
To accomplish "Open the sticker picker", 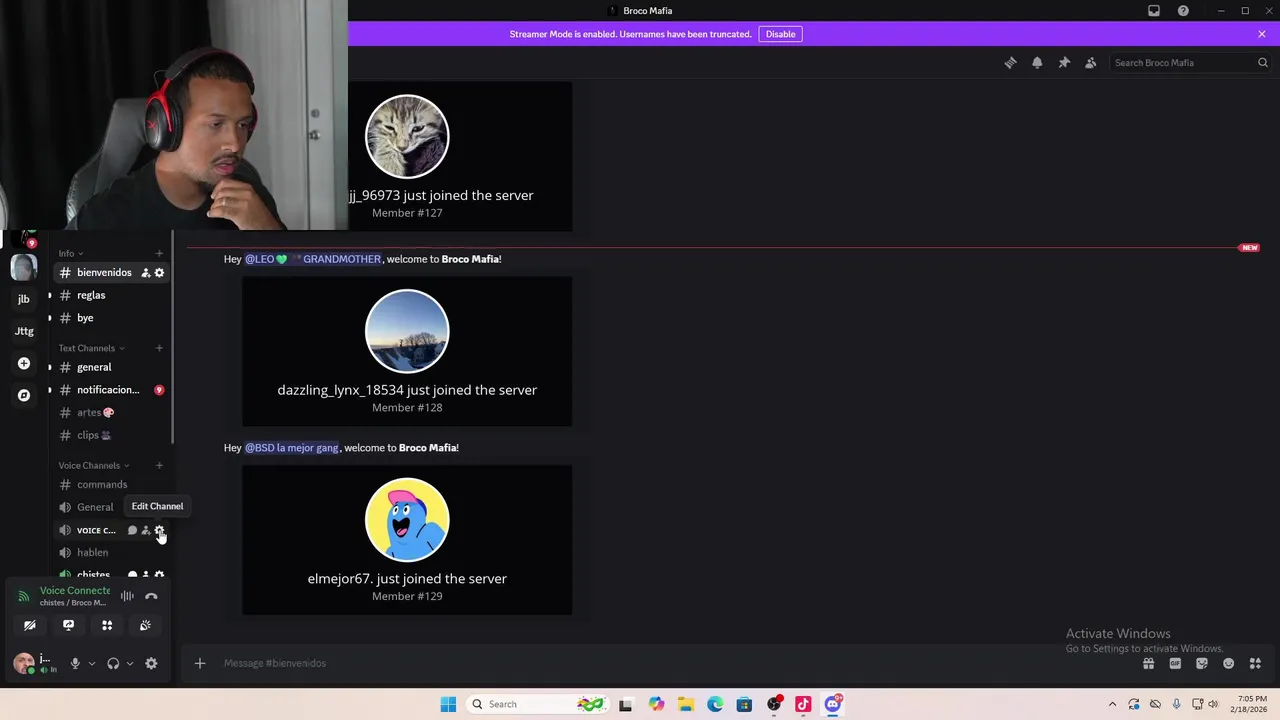I will tap(1202, 663).
